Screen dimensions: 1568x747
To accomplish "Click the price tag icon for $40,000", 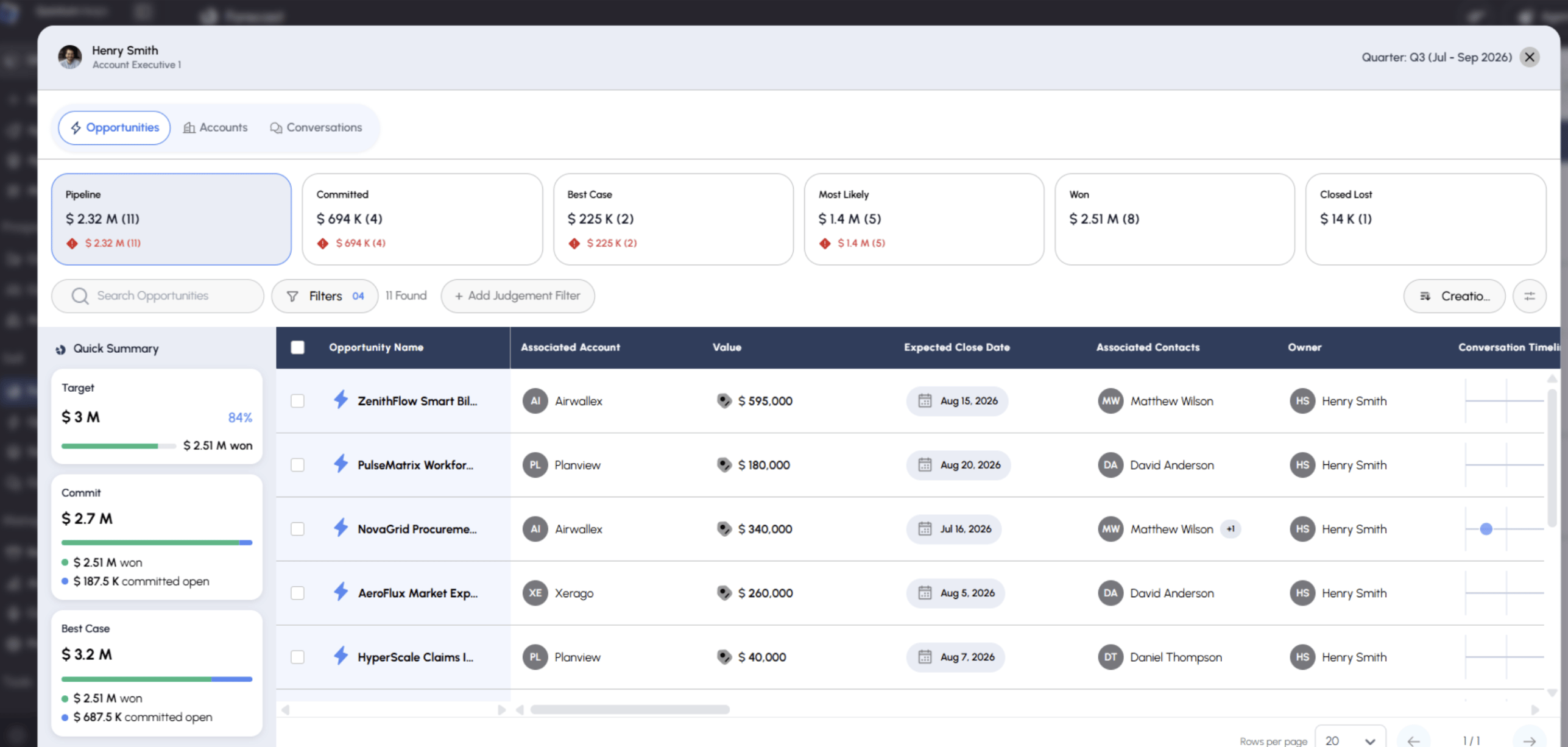I will tap(724, 657).
